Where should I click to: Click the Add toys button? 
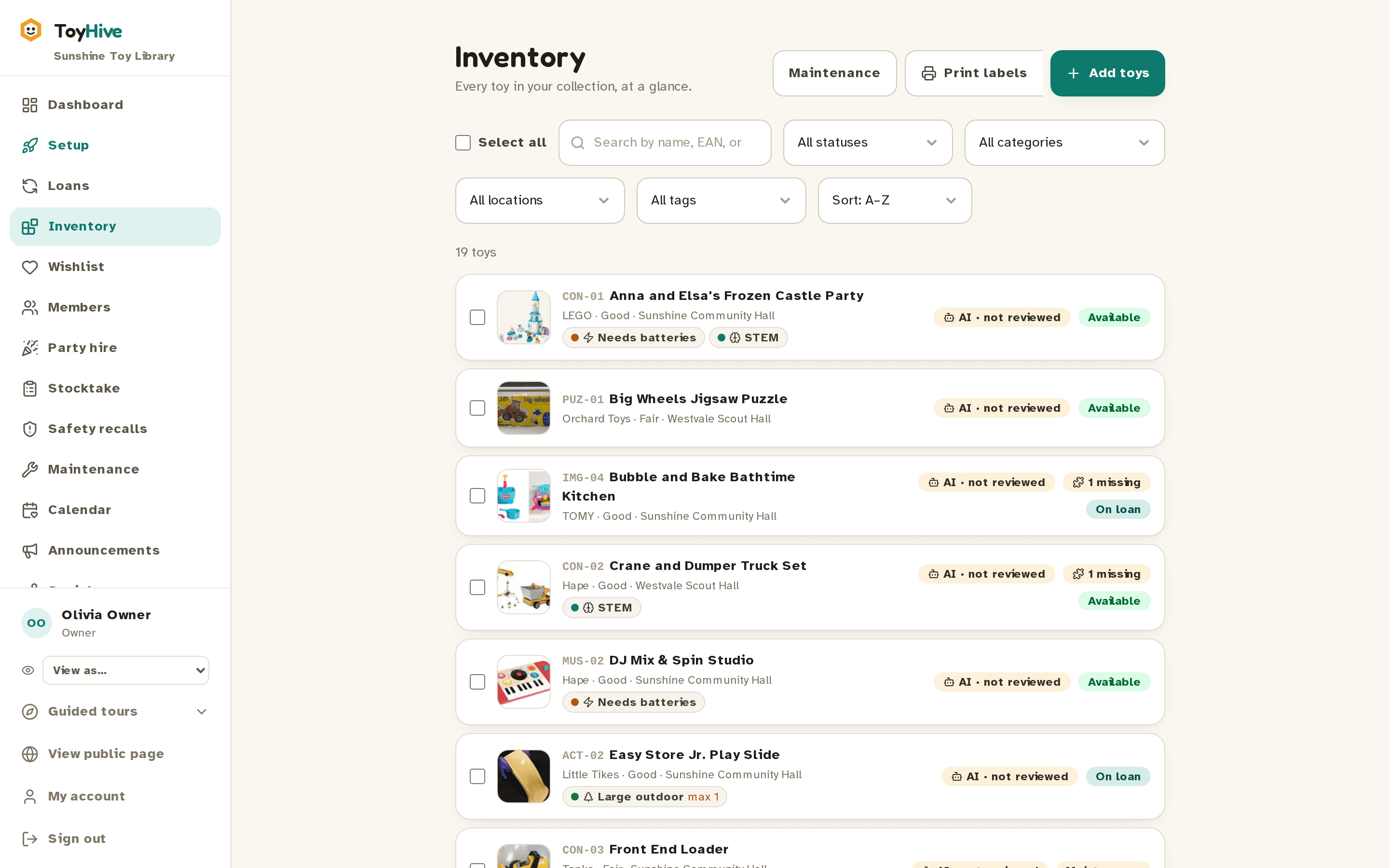1107,73
